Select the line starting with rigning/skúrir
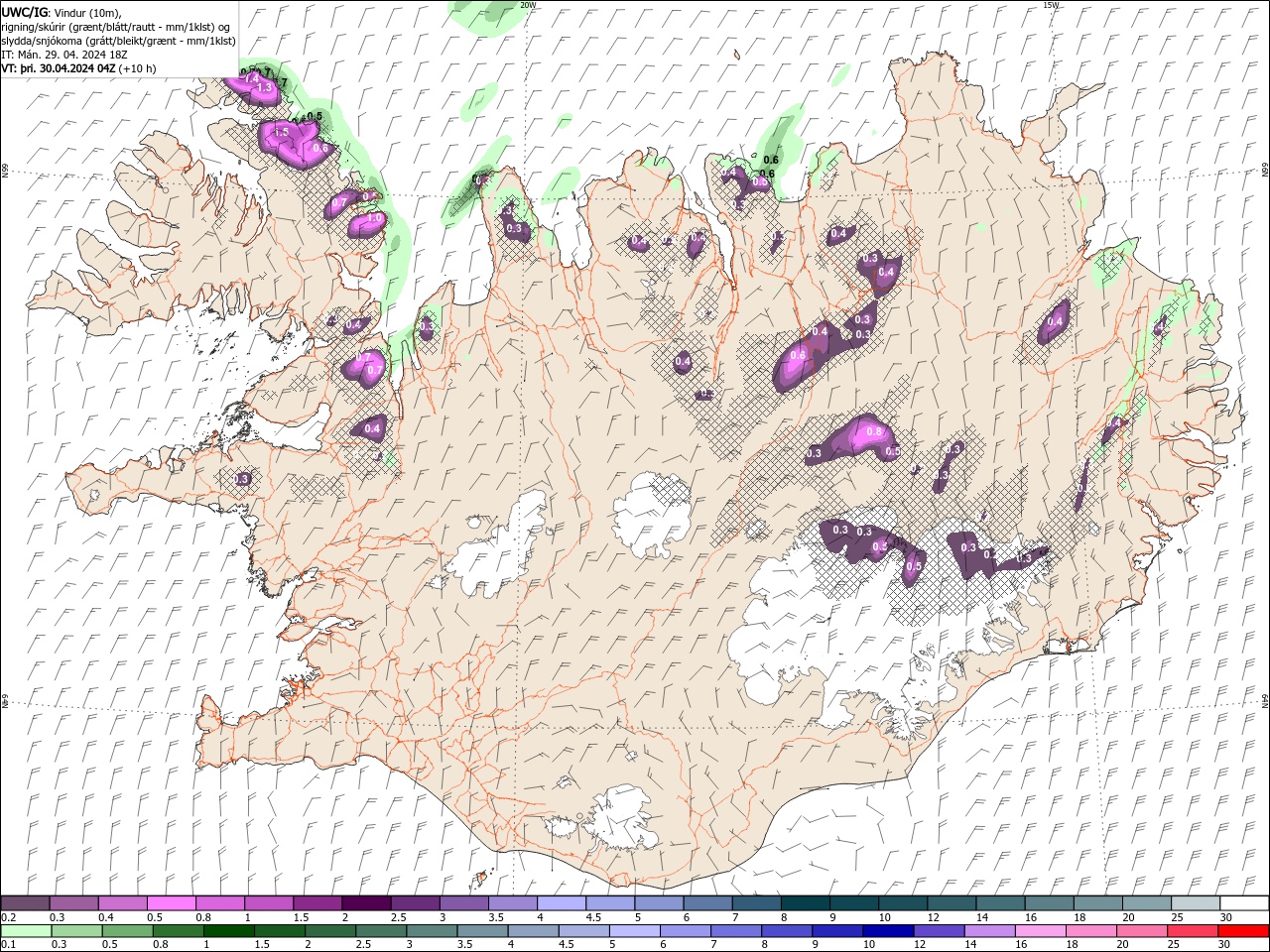 pos(116,27)
